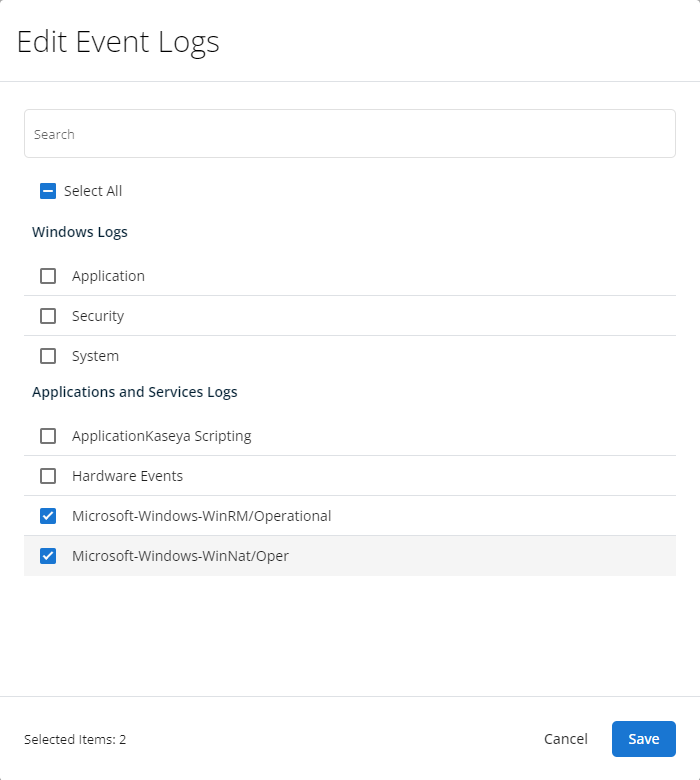Viewport: 700px width, 780px height.
Task: Click the Search input field
Action: click(349, 134)
